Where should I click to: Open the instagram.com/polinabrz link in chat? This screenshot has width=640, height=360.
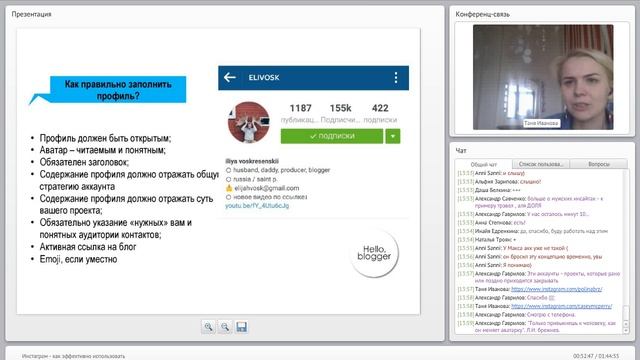click(556, 289)
